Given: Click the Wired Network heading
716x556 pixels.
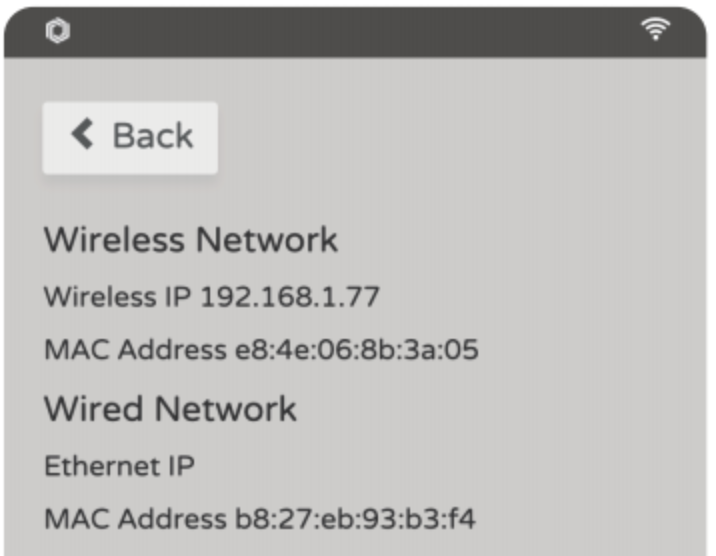Looking at the screenshot, I should point(170,409).
